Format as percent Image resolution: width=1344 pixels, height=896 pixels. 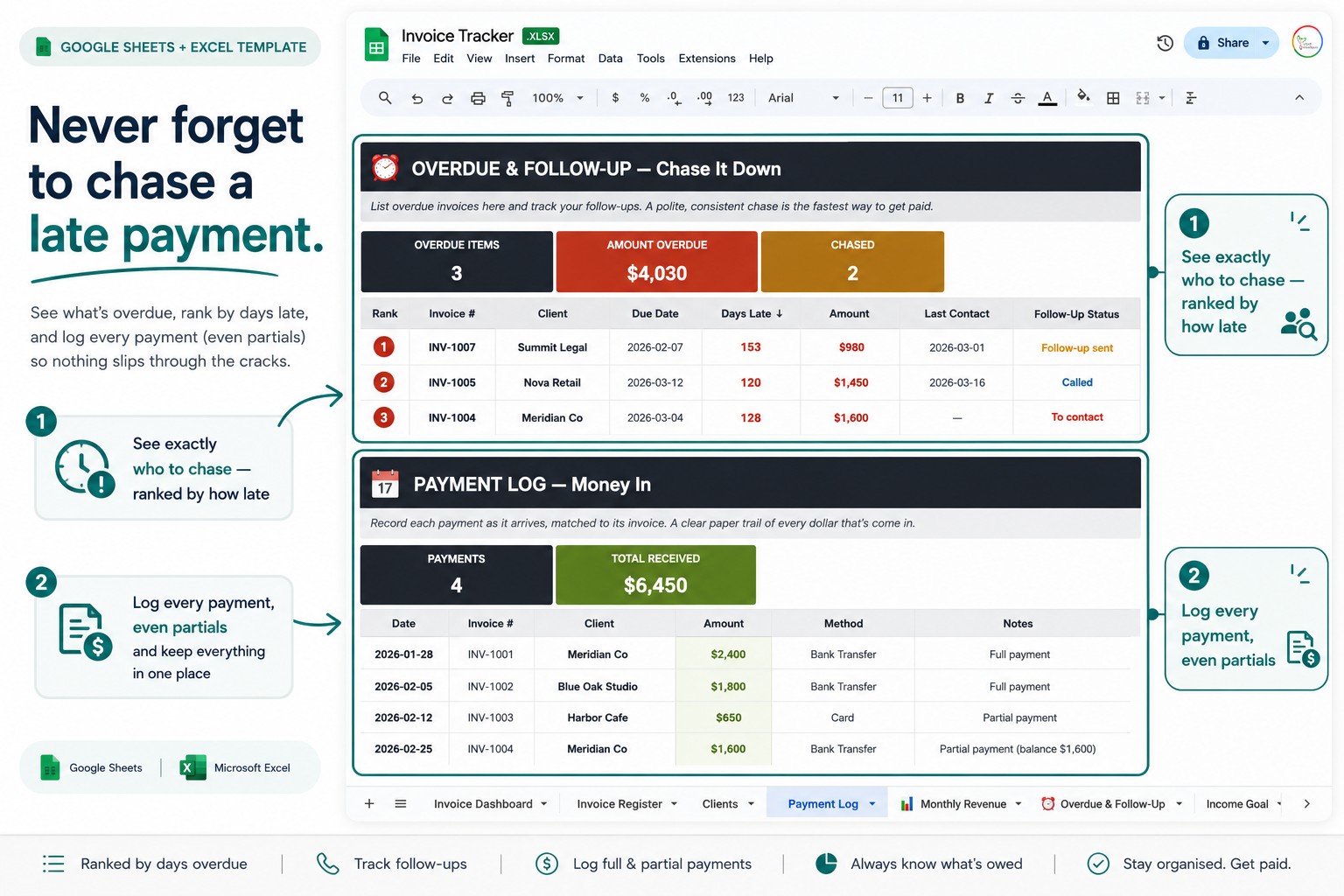pos(645,98)
